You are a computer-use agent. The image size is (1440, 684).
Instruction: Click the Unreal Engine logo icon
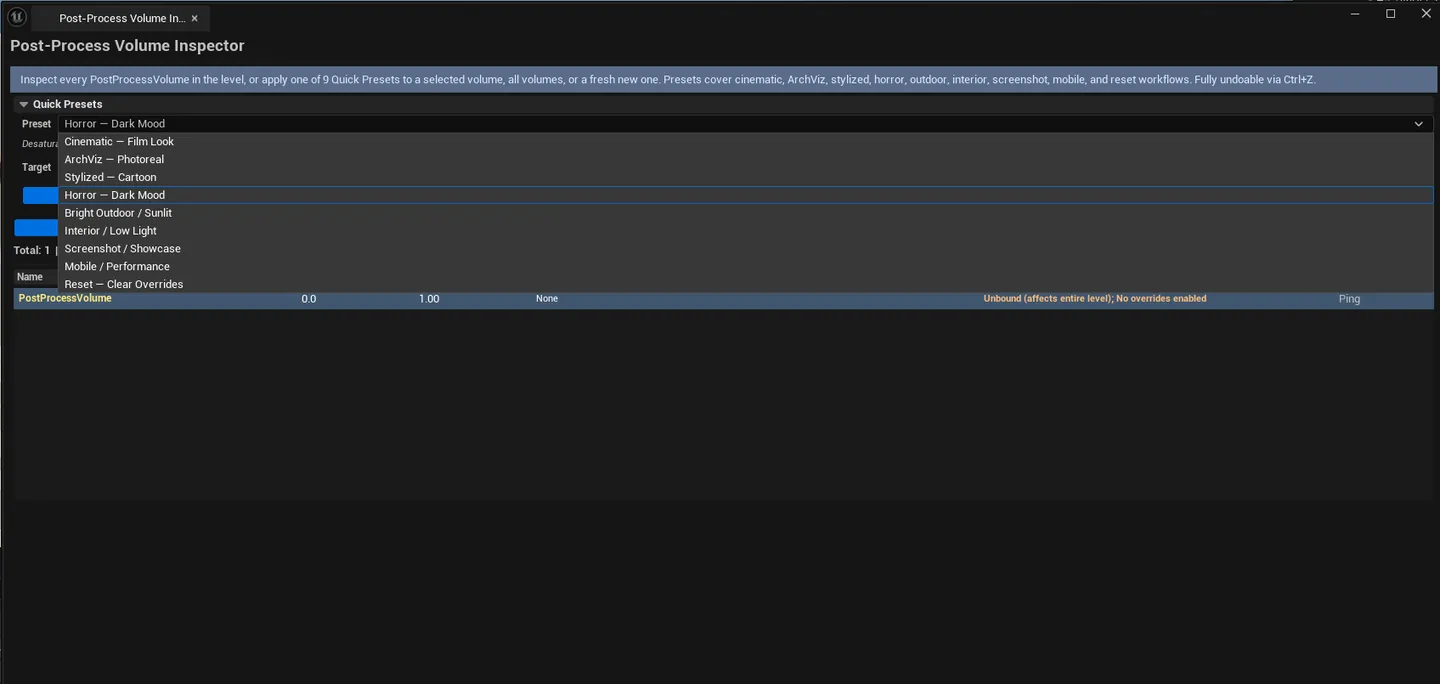pos(16,17)
